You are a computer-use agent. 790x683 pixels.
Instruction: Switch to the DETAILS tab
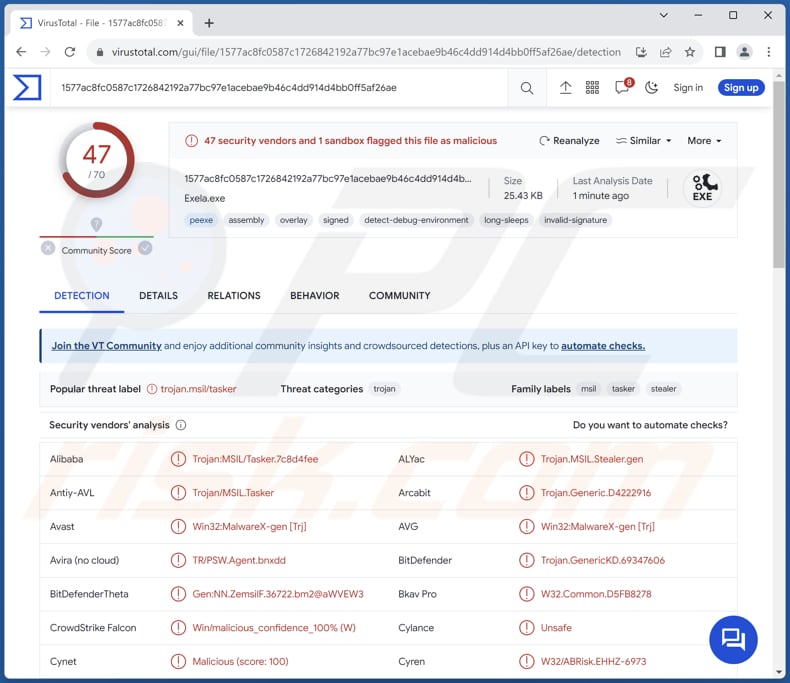158,296
